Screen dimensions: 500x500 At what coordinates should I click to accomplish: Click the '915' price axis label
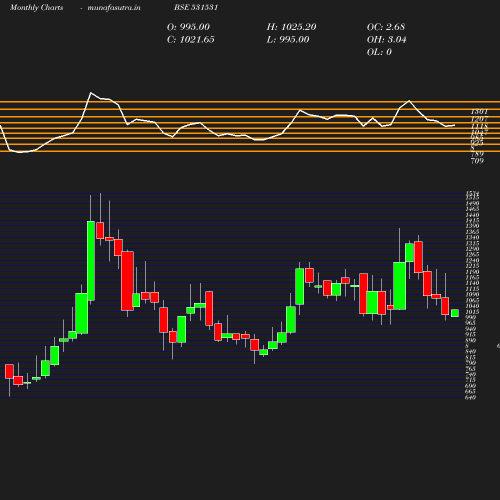pos(471,334)
